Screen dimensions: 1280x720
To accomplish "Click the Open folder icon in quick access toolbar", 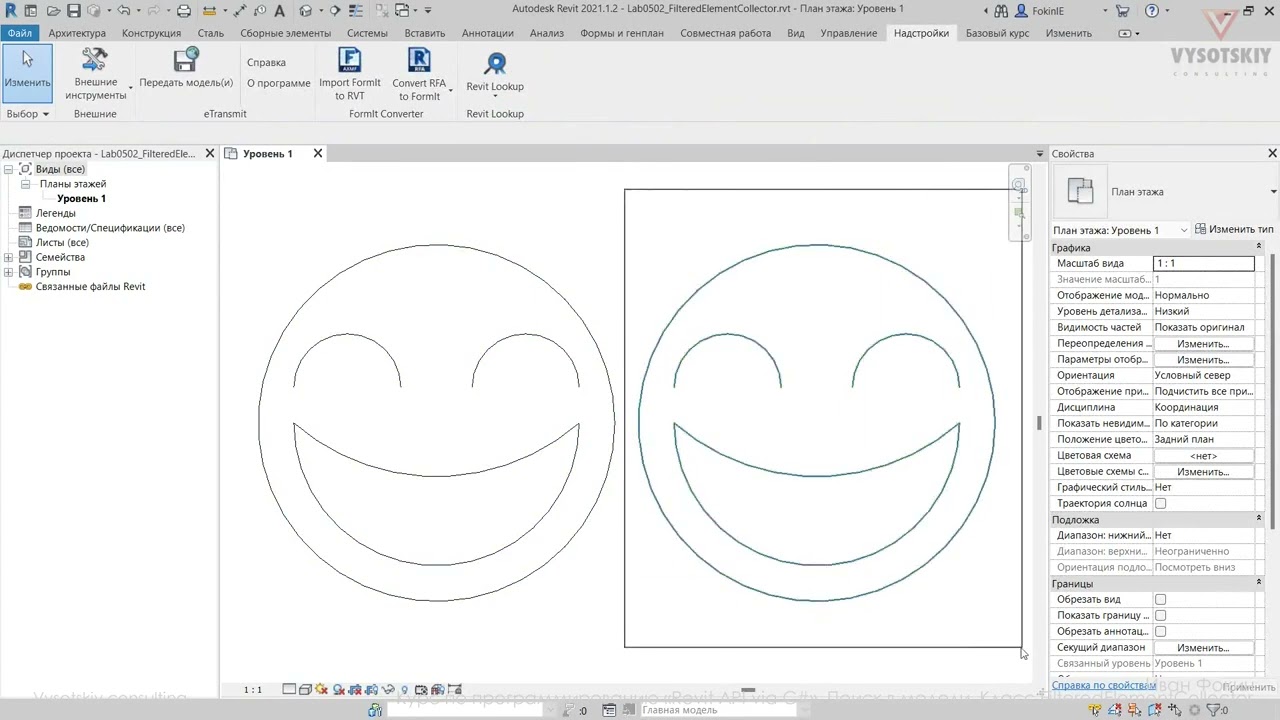I will pyautogui.click(x=53, y=10).
